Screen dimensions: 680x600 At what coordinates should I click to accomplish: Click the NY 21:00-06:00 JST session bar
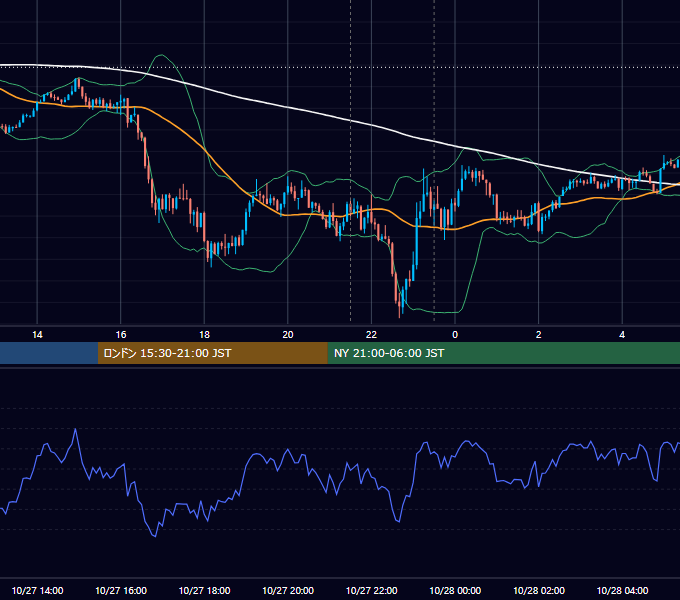pos(503,353)
